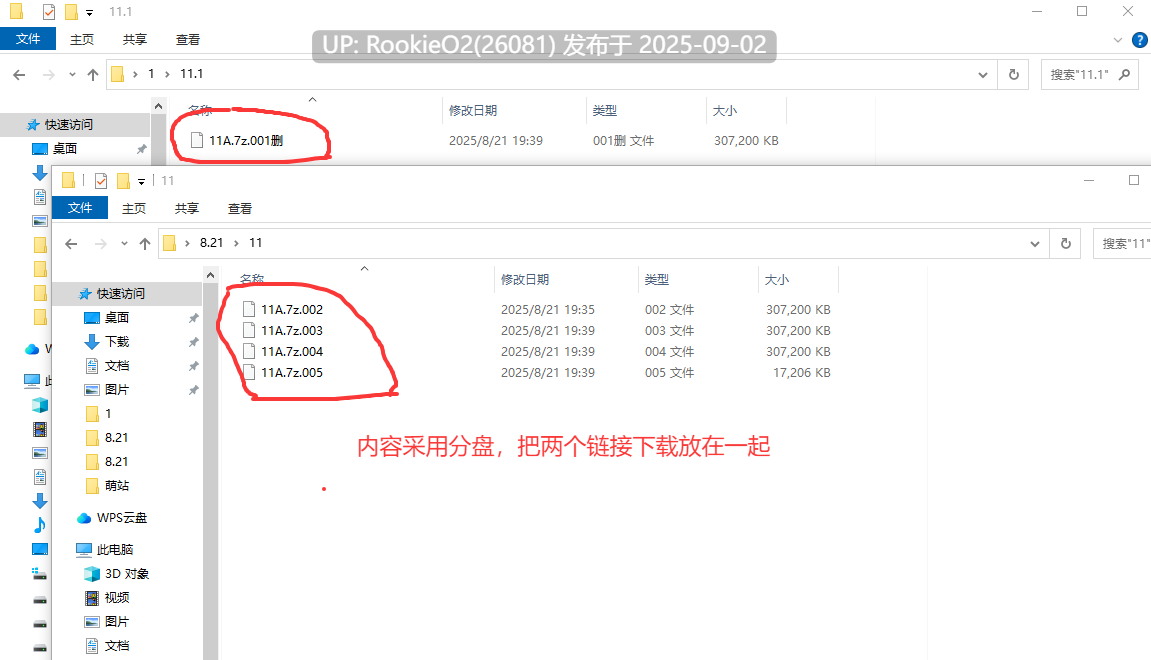Open the 主页 tab in the 11 window
Image resolution: width=1151 pixels, height=660 pixels.
point(134,208)
